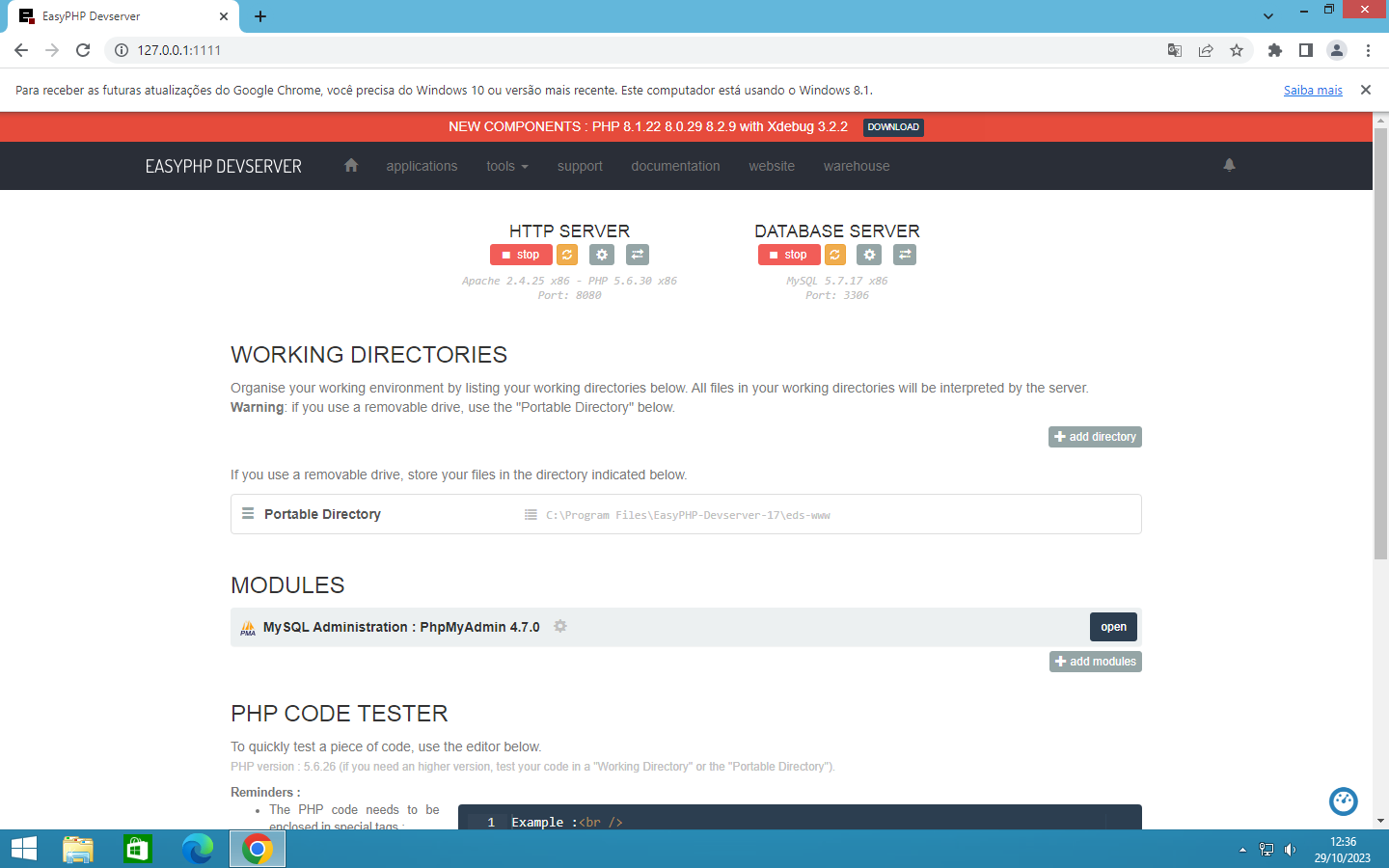Restart the database server with orange refresh icon
Image resolution: width=1389 pixels, height=868 pixels.
pos(835,255)
